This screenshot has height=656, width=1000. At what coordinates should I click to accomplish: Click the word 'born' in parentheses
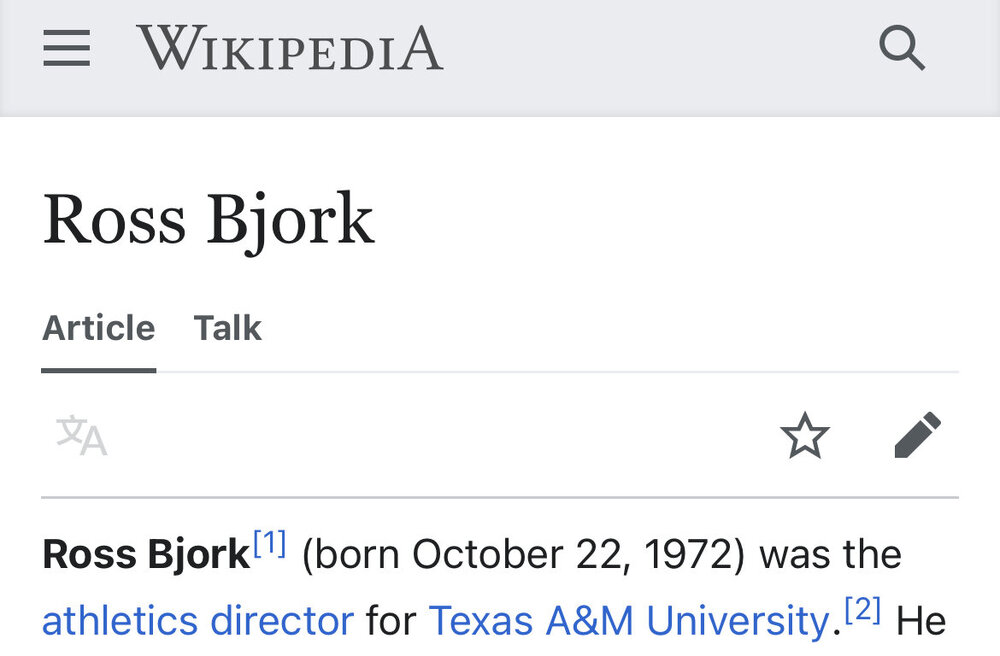click(358, 555)
